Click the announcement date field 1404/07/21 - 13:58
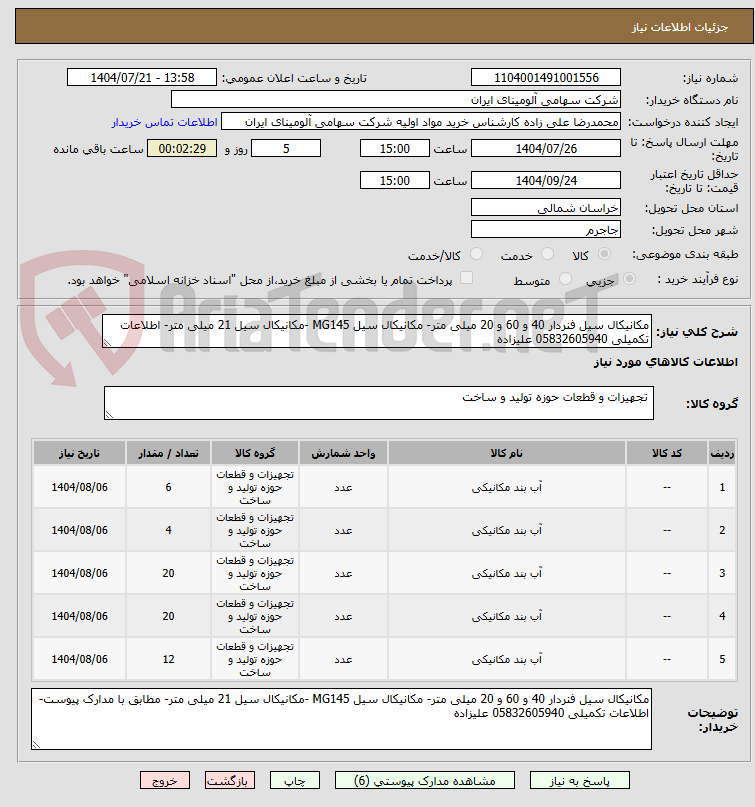 tap(142, 78)
